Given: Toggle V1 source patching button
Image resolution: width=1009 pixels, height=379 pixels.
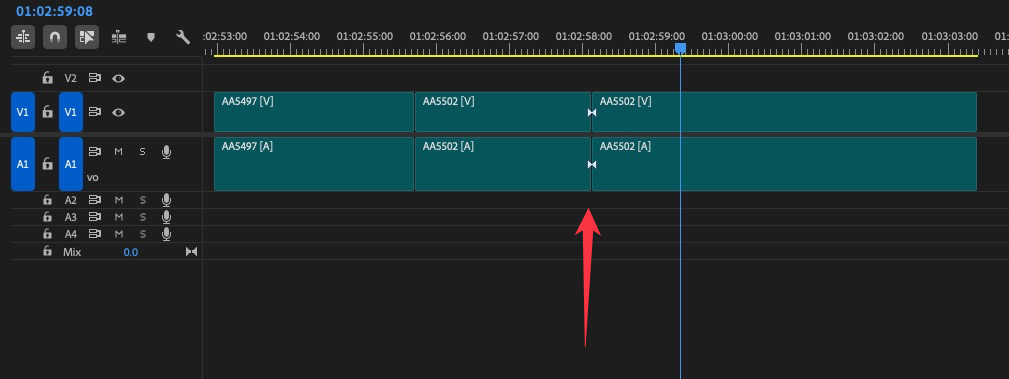Looking at the screenshot, I should [x=23, y=112].
